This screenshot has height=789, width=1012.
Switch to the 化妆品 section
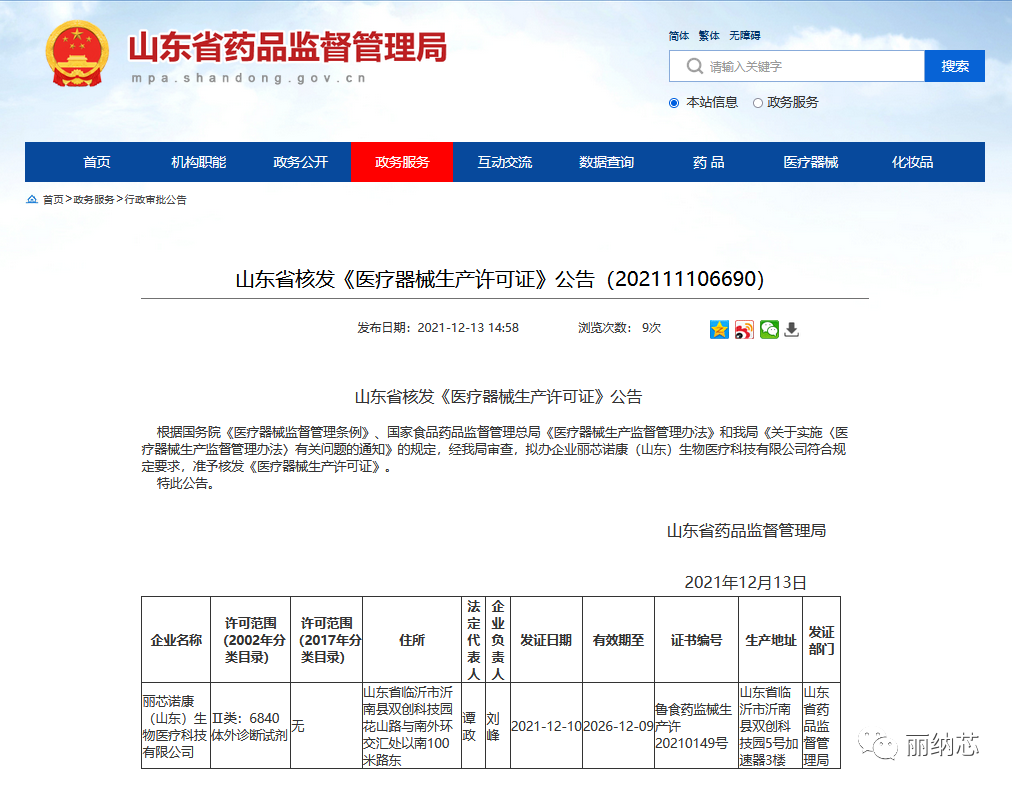coord(912,161)
